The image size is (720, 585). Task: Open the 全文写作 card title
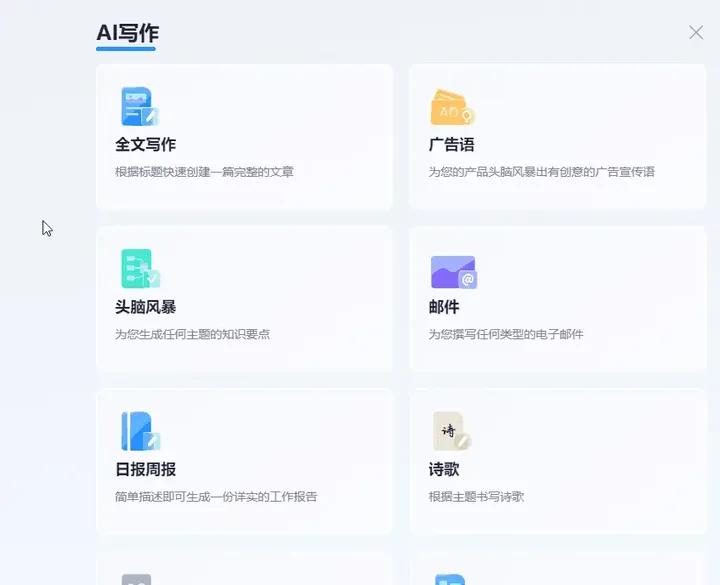tap(145, 145)
